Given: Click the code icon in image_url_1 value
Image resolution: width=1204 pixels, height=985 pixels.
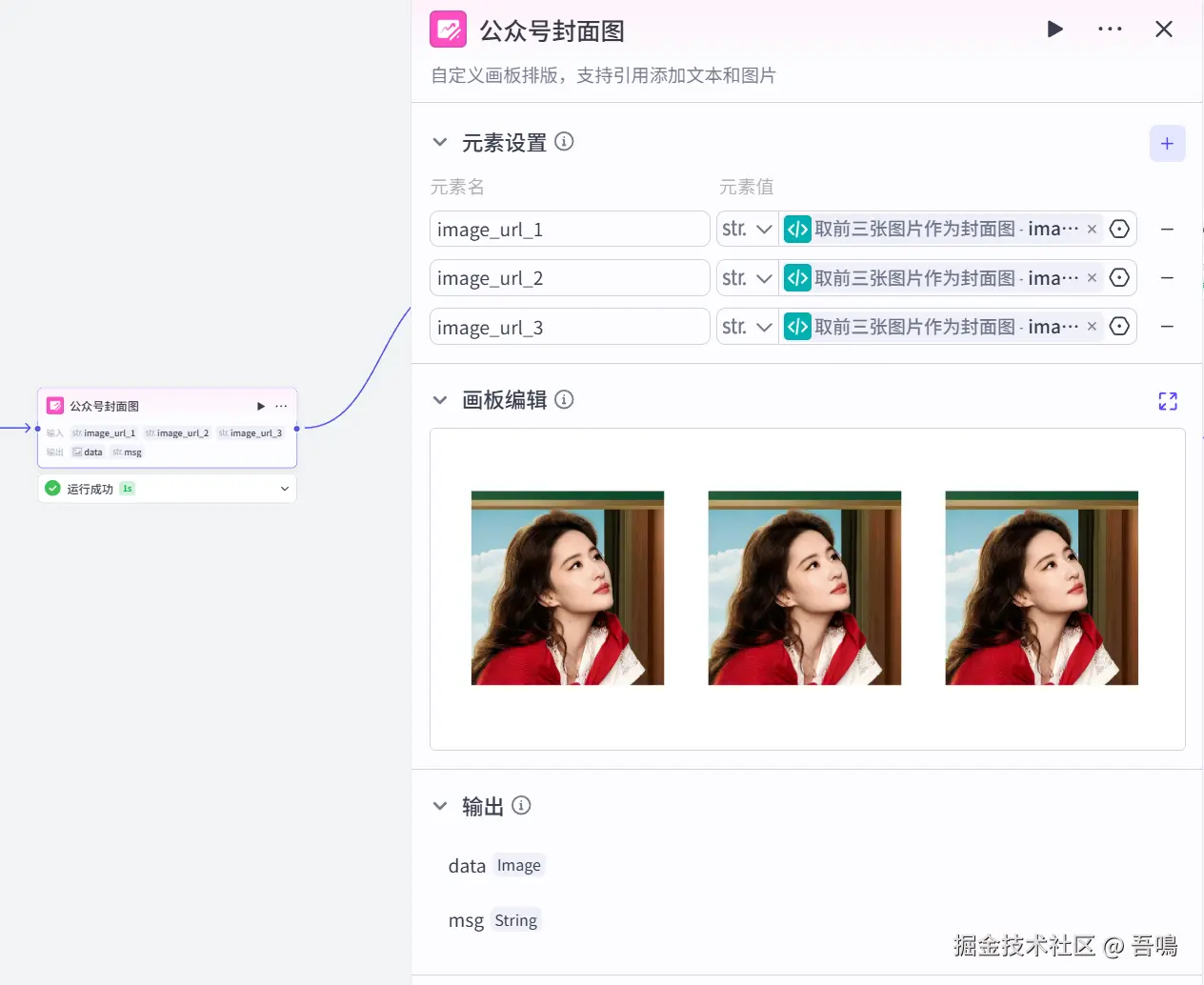Looking at the screenshot, I should [x=797, y=230].
